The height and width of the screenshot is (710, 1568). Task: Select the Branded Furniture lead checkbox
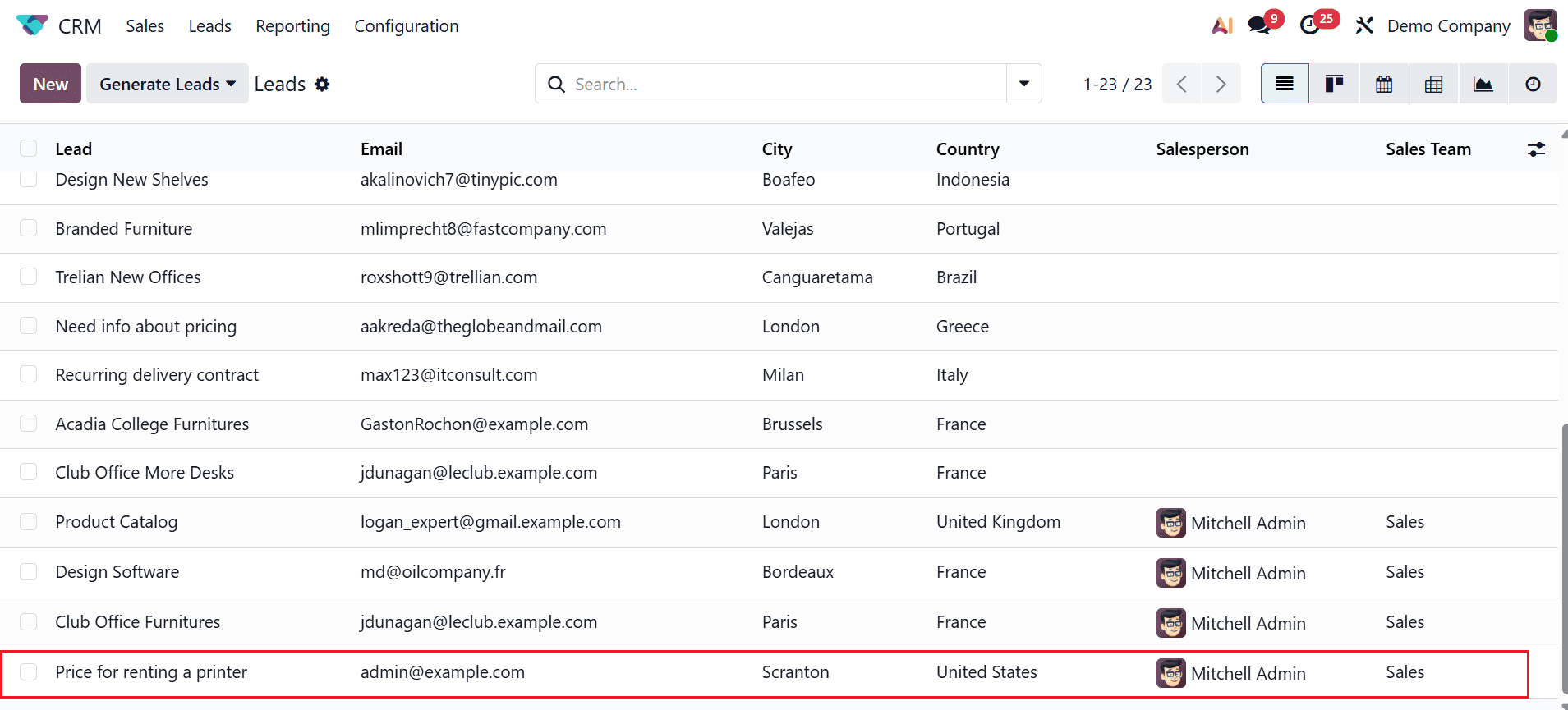click(29, 228)
